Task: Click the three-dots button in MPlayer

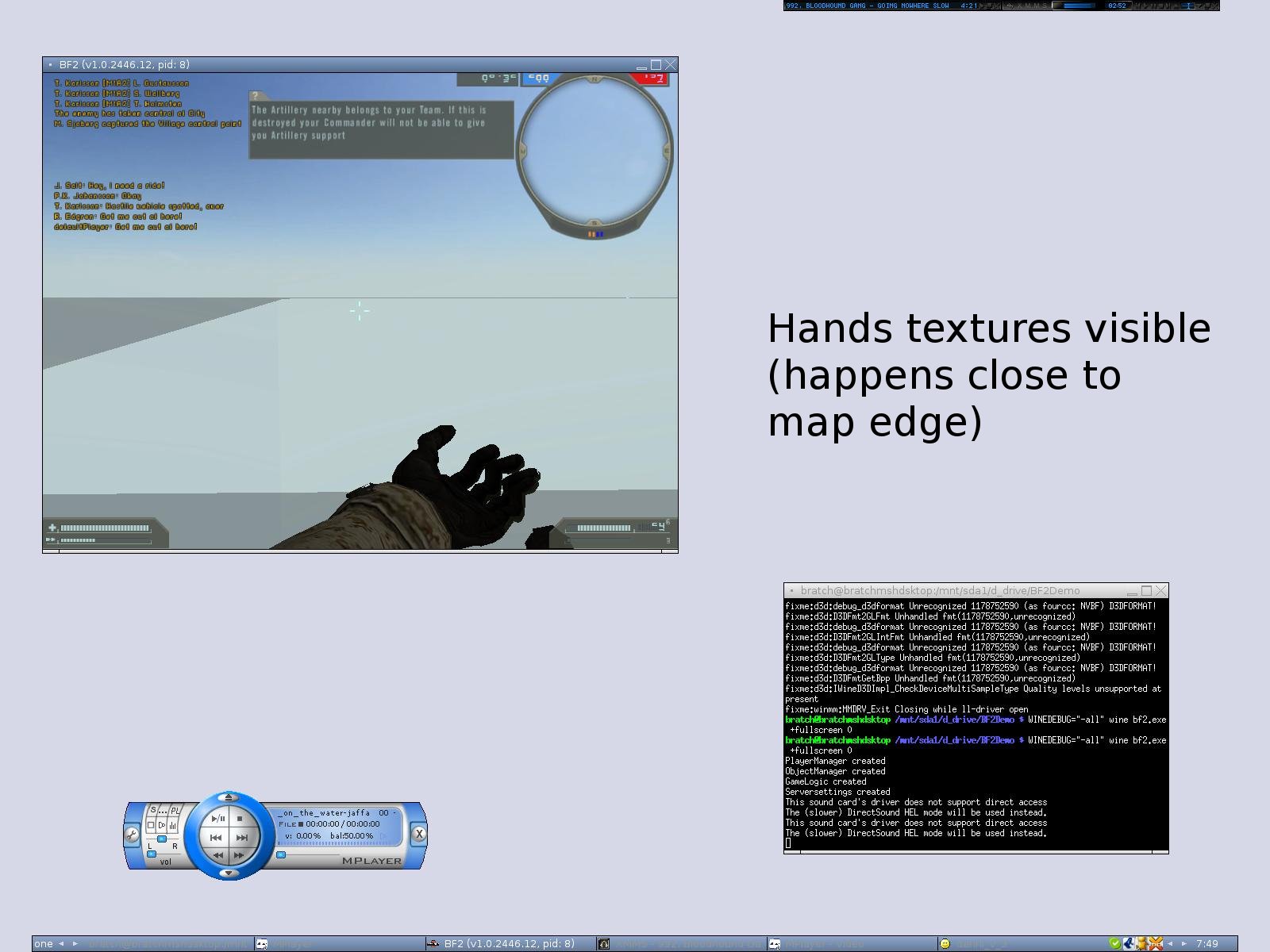Action: pyautogui.click(x=164, y=811)
